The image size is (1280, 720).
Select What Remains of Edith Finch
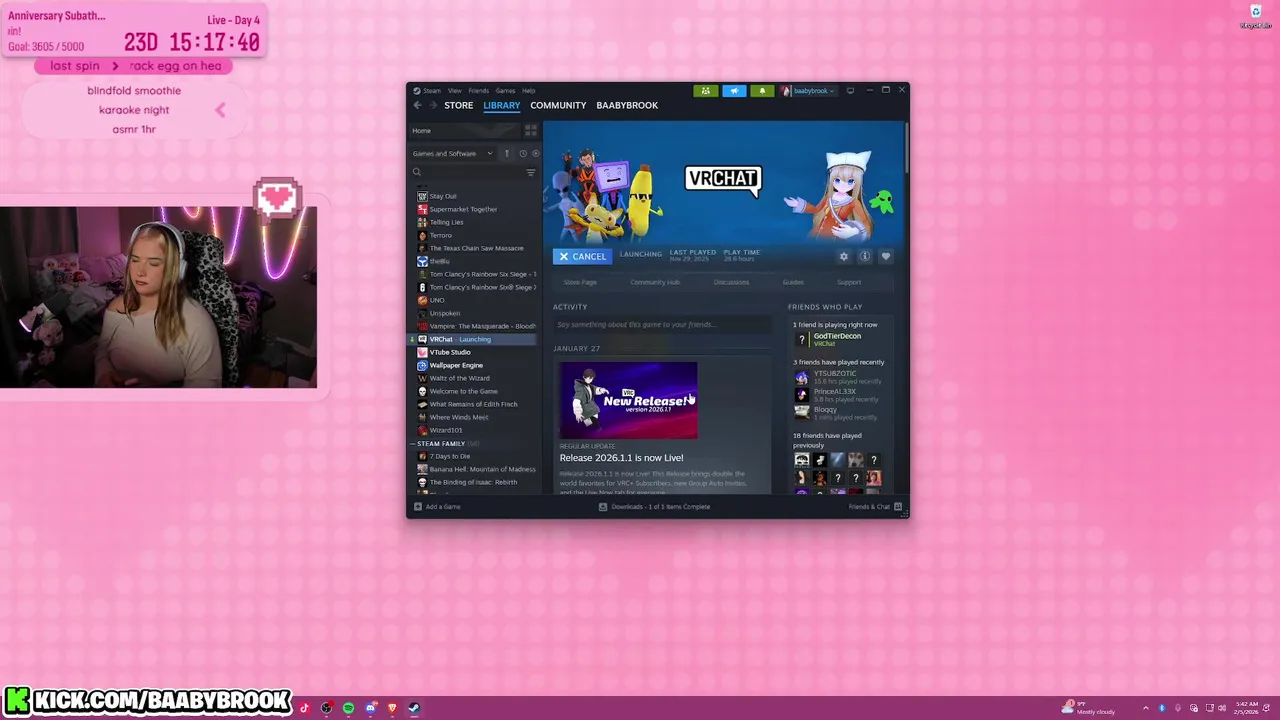tap(473, 404)
